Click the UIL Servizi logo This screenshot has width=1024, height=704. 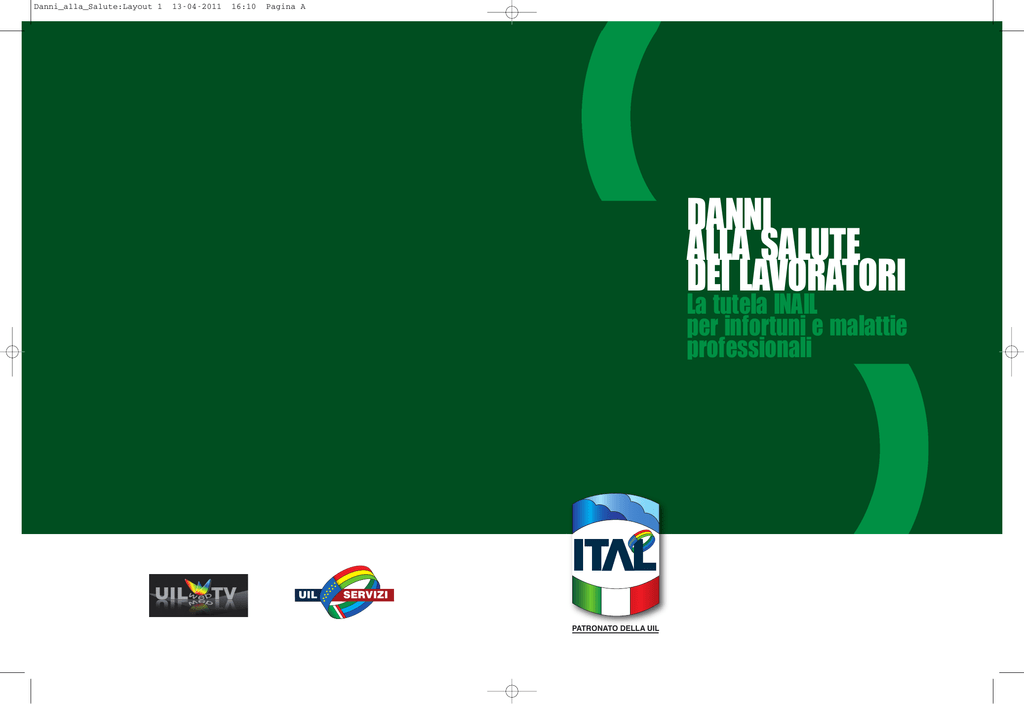point(344,592)
